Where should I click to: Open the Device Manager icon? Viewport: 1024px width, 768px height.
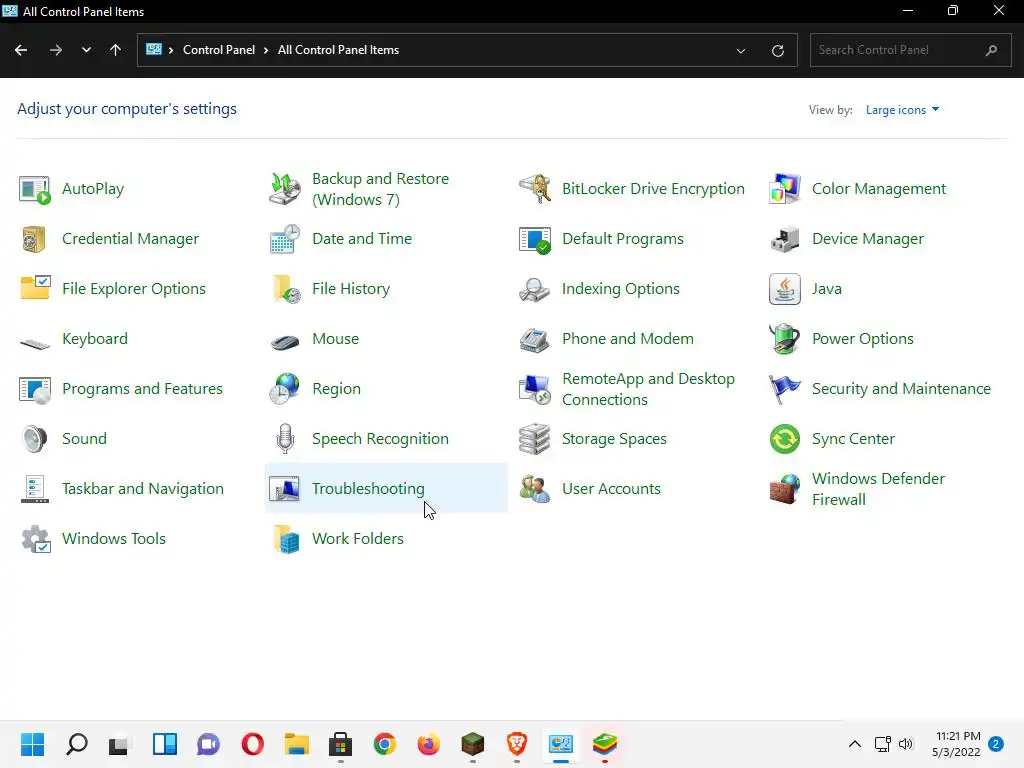pyautogui.click(x=784, y=239)
